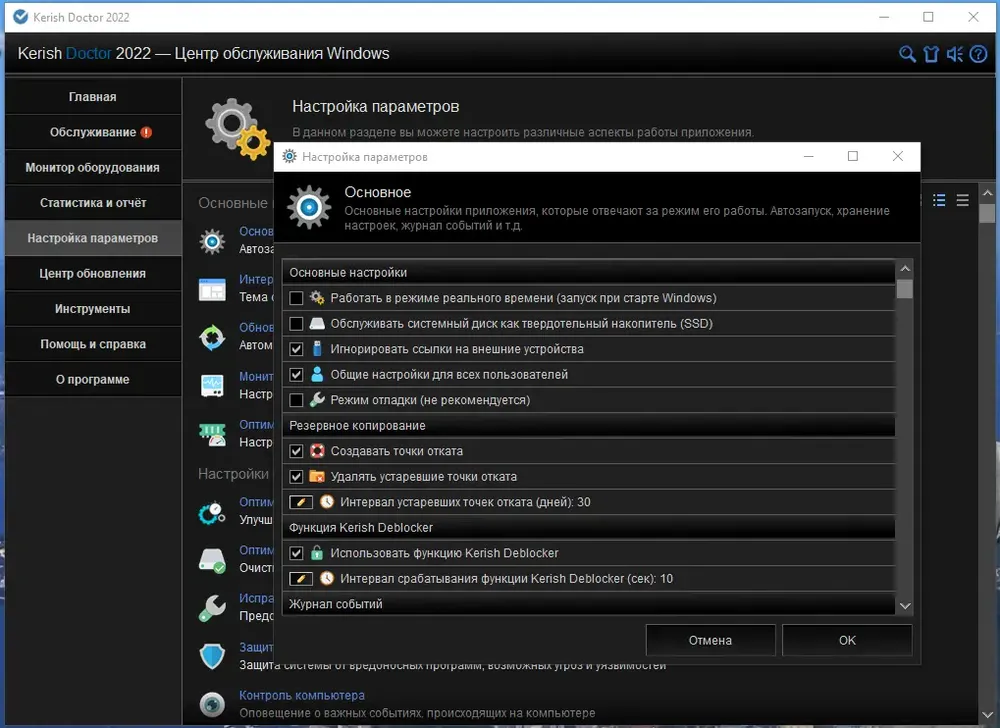The width and height of the screenshot is (1000, 728).
Task: Click the lifebuoy icon beside Создавать точки отката
Action: click(x=317, y=451)
